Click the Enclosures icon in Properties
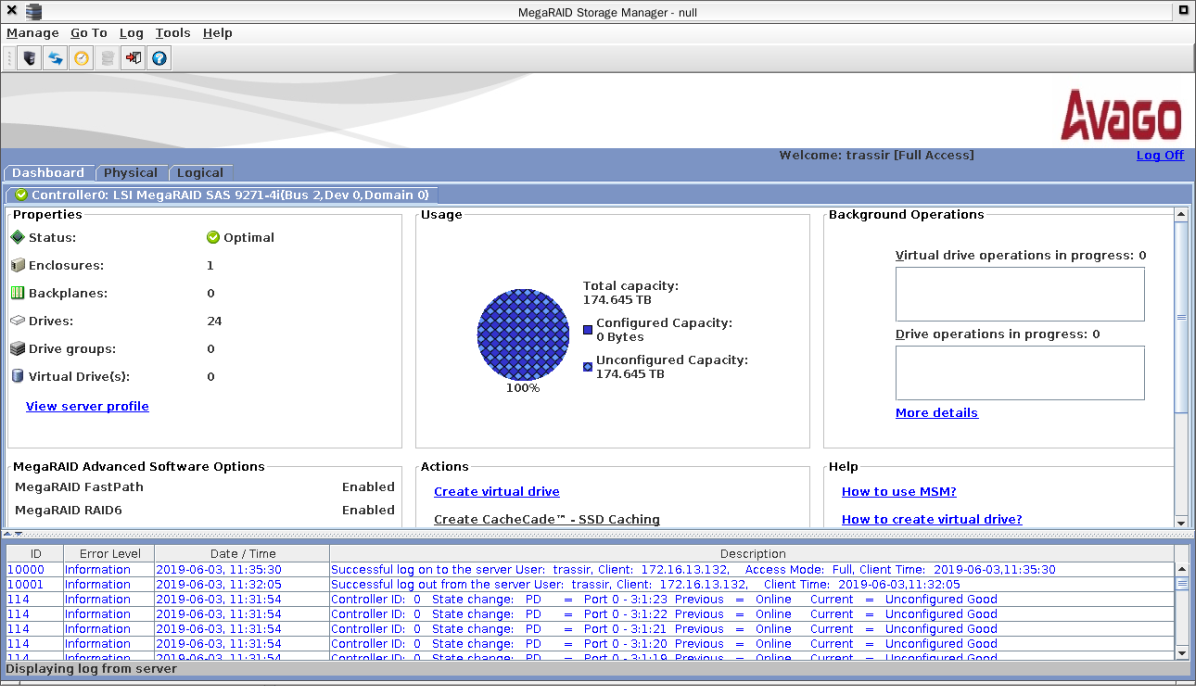Image resolution: width=1196 pixels, height=686 pixels. click(17, 266)
